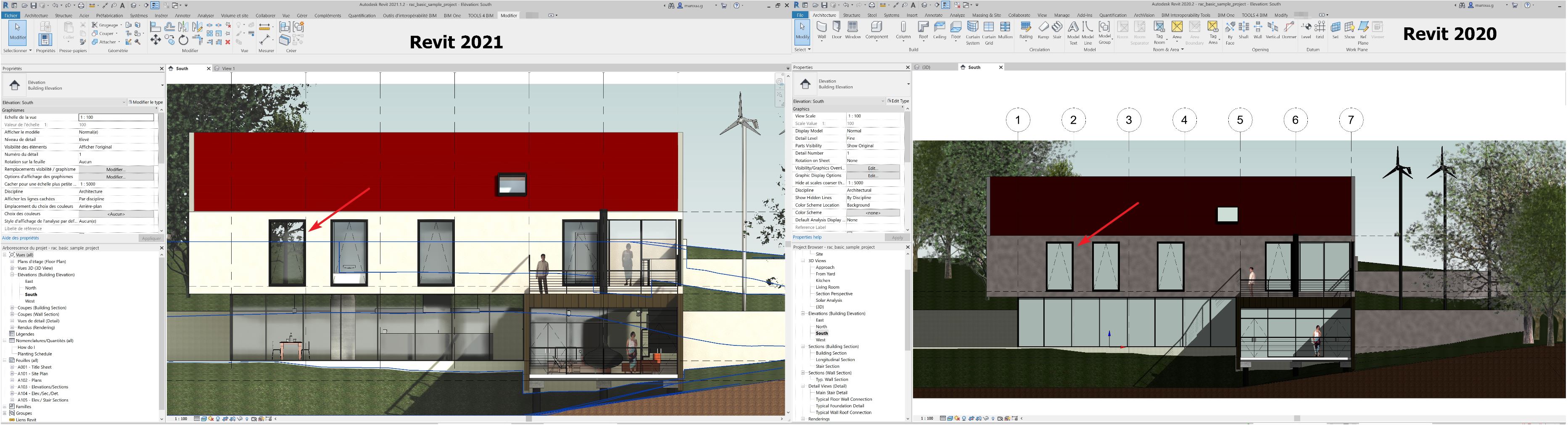Click the Tag Room tool
This screenshot has width=1568, height=425.
pyautogui.click(x=1159, y=33)
